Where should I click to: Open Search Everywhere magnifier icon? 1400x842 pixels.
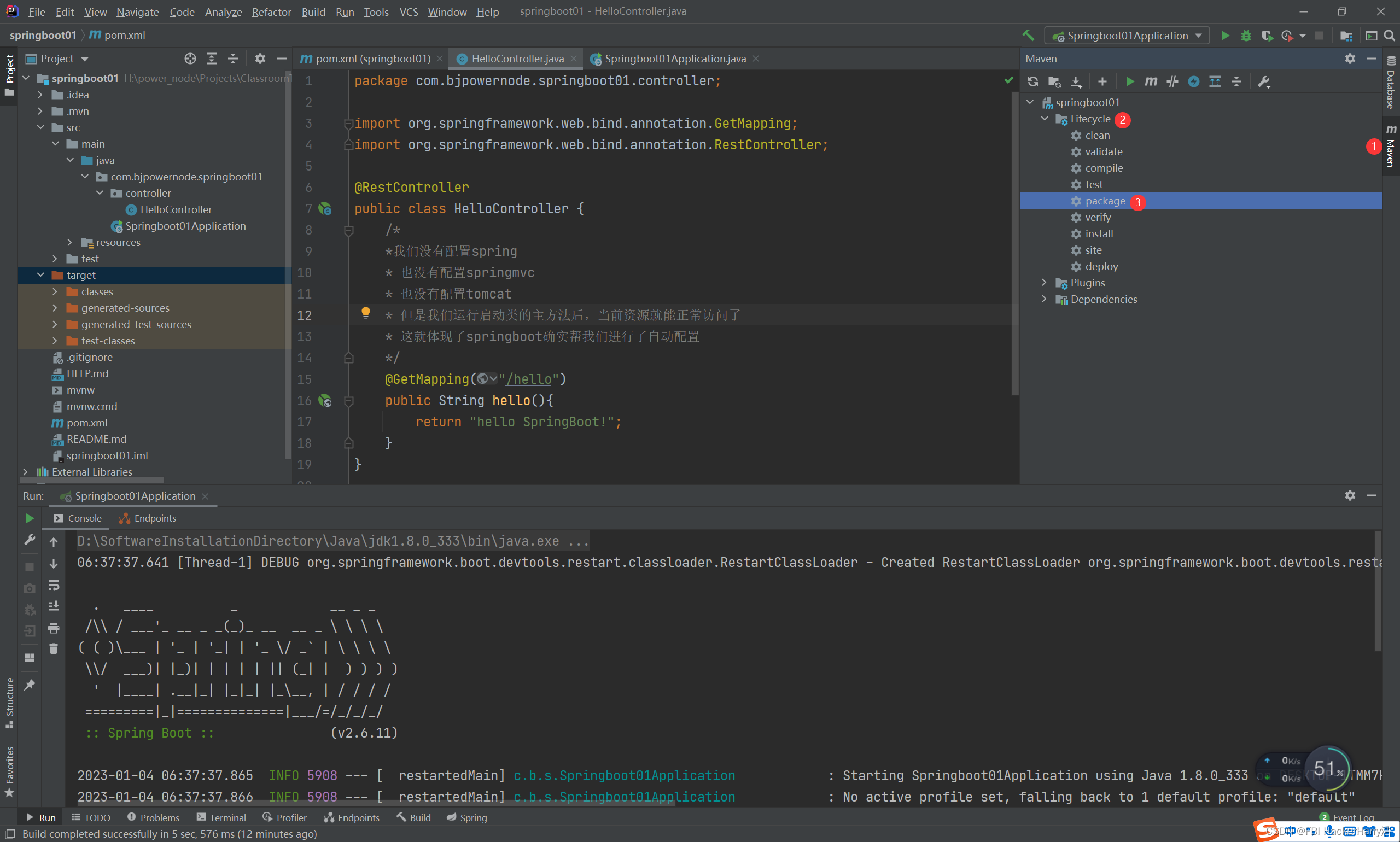click(1389, 36)
